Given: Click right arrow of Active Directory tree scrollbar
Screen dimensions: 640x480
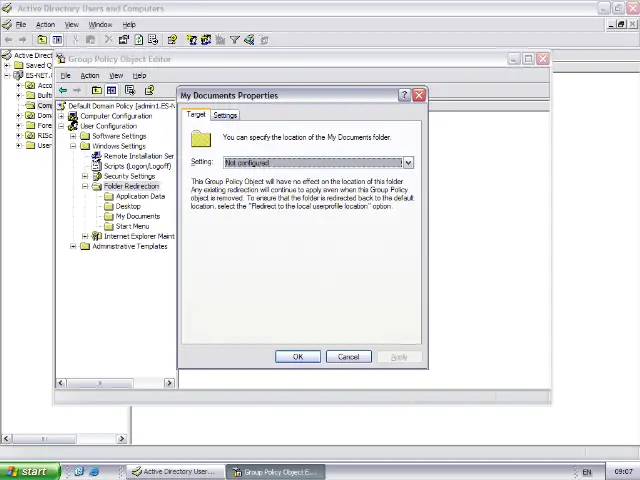Looking at the screenshot, I should coord(121,438).
